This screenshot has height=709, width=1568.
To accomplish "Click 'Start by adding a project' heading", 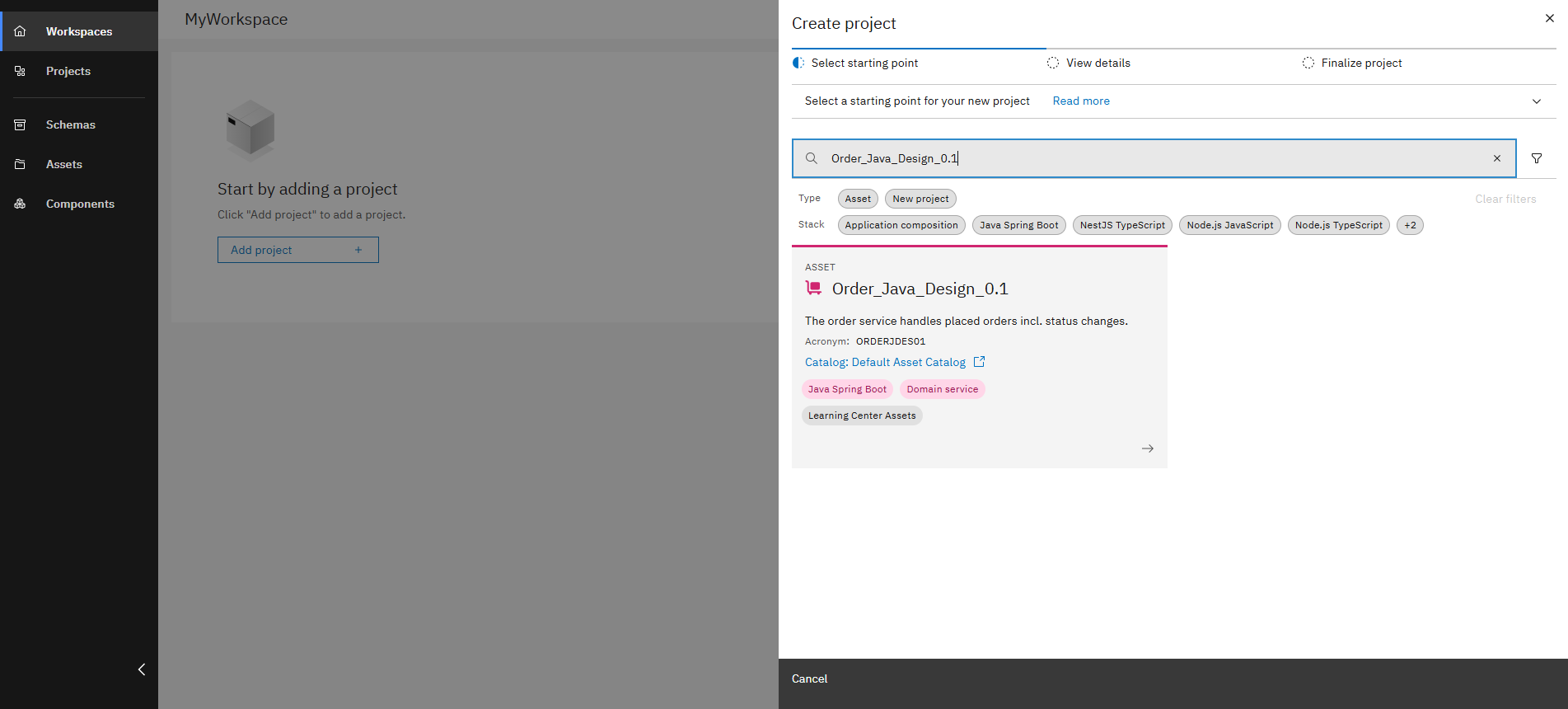I will [307, 189].
